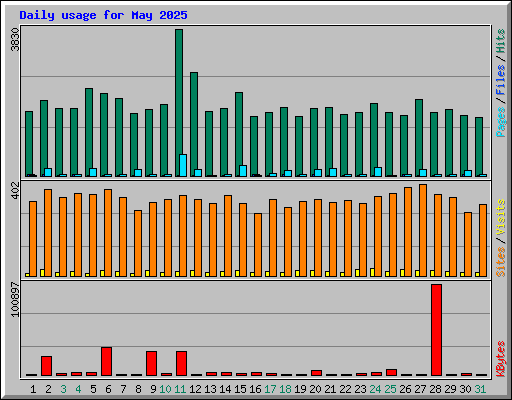Click green weekend day label 3
The width and height of the screenshot is (512, 400).
pyautogui.click(x=63, y=389)
